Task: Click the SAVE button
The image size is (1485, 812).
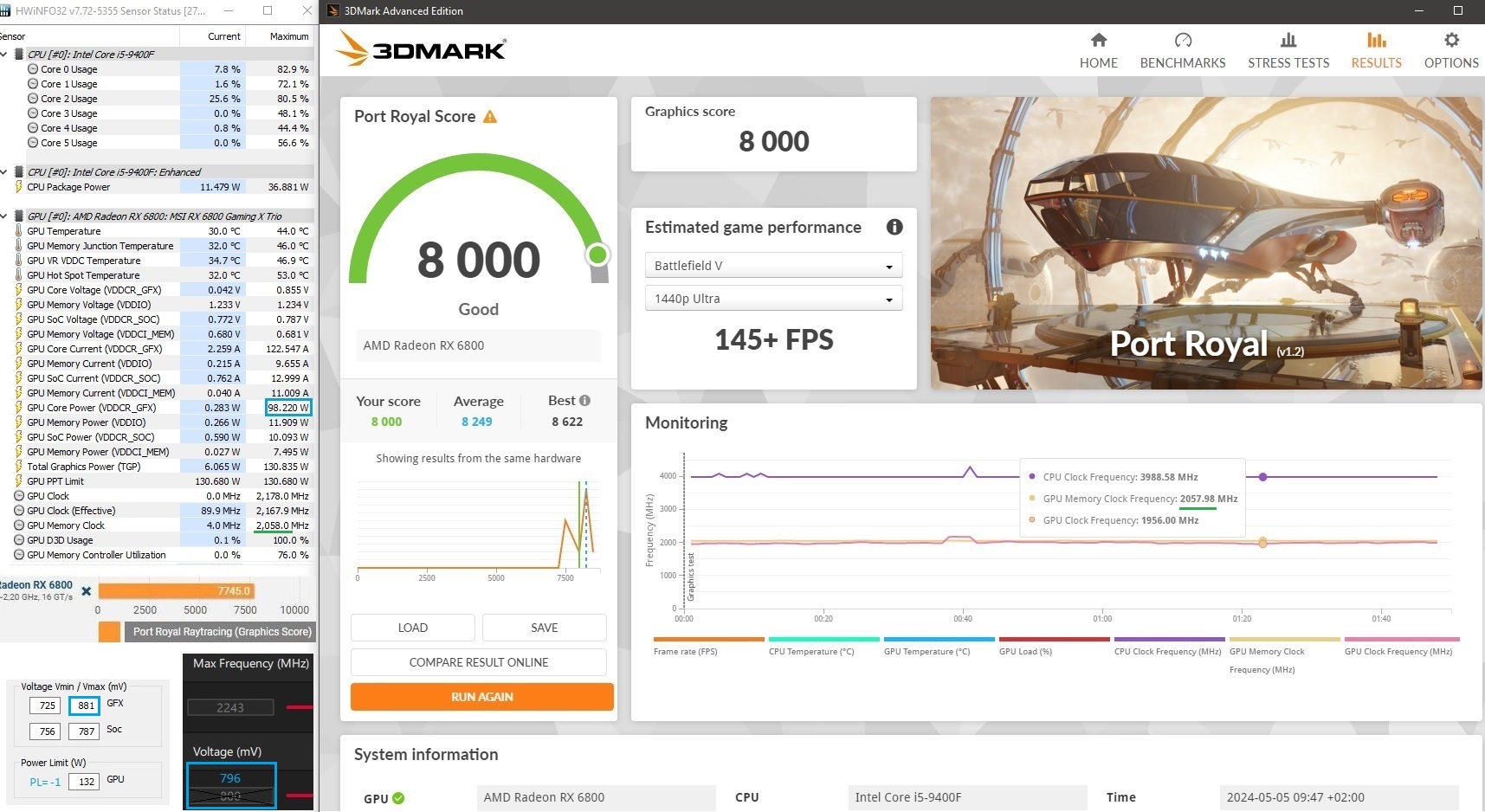Action: point(544,628)
